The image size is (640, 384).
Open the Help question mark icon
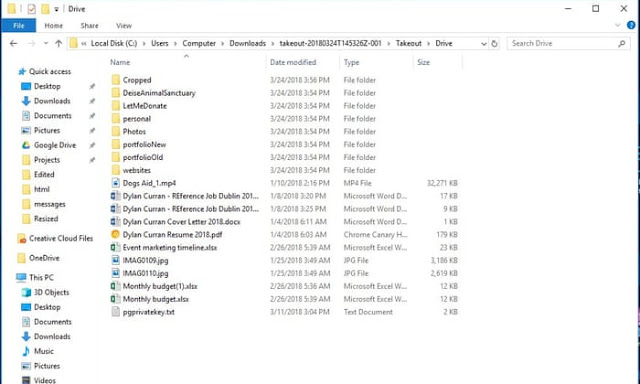[631, 25]
